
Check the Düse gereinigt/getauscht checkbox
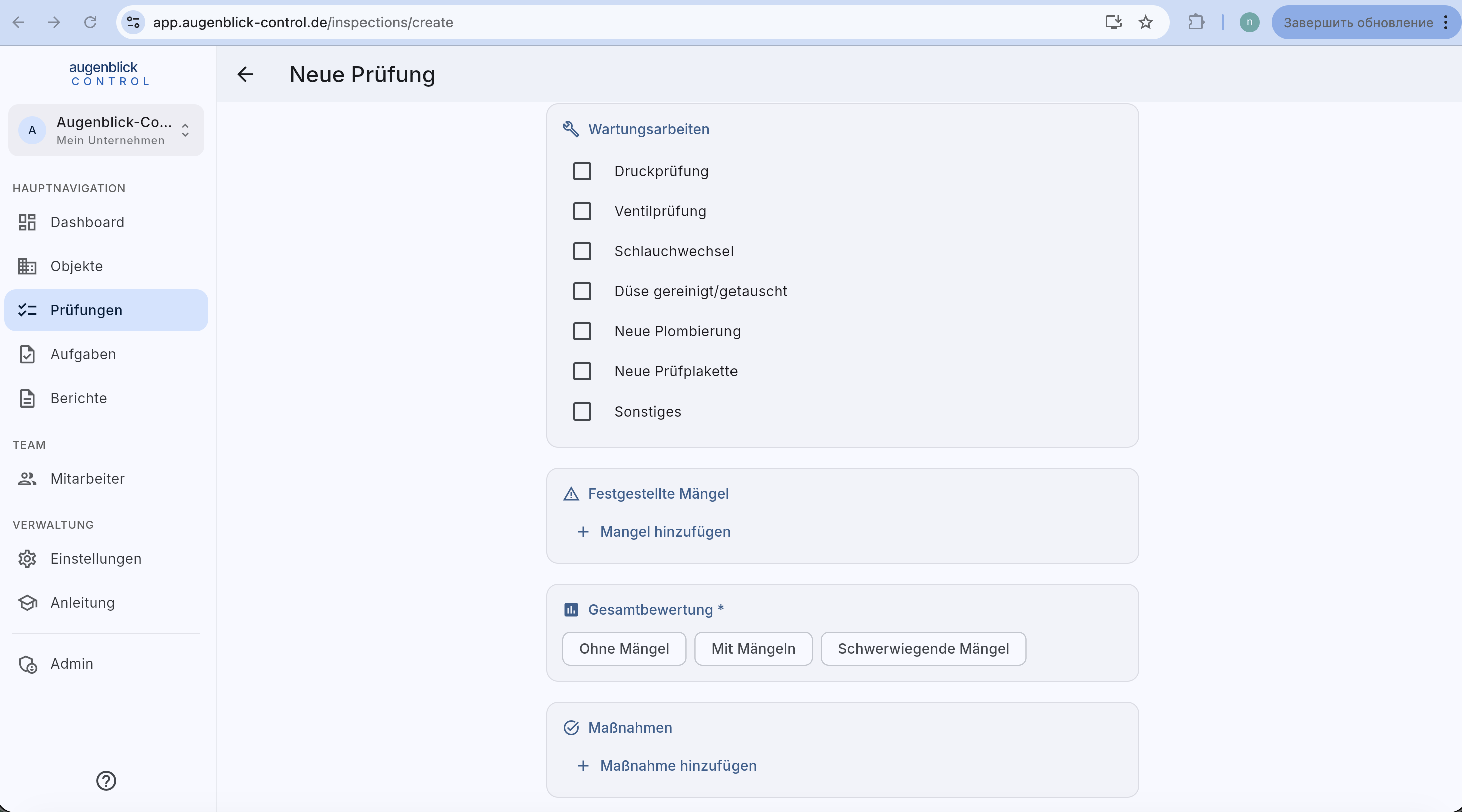tap(582, 292)
